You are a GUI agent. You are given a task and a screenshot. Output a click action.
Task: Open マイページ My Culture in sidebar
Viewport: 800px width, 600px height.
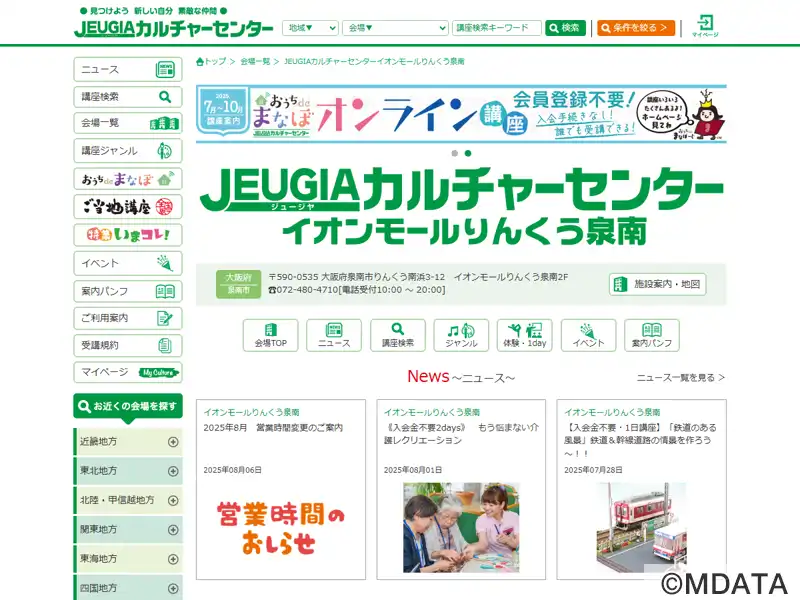tap(128, 372)
